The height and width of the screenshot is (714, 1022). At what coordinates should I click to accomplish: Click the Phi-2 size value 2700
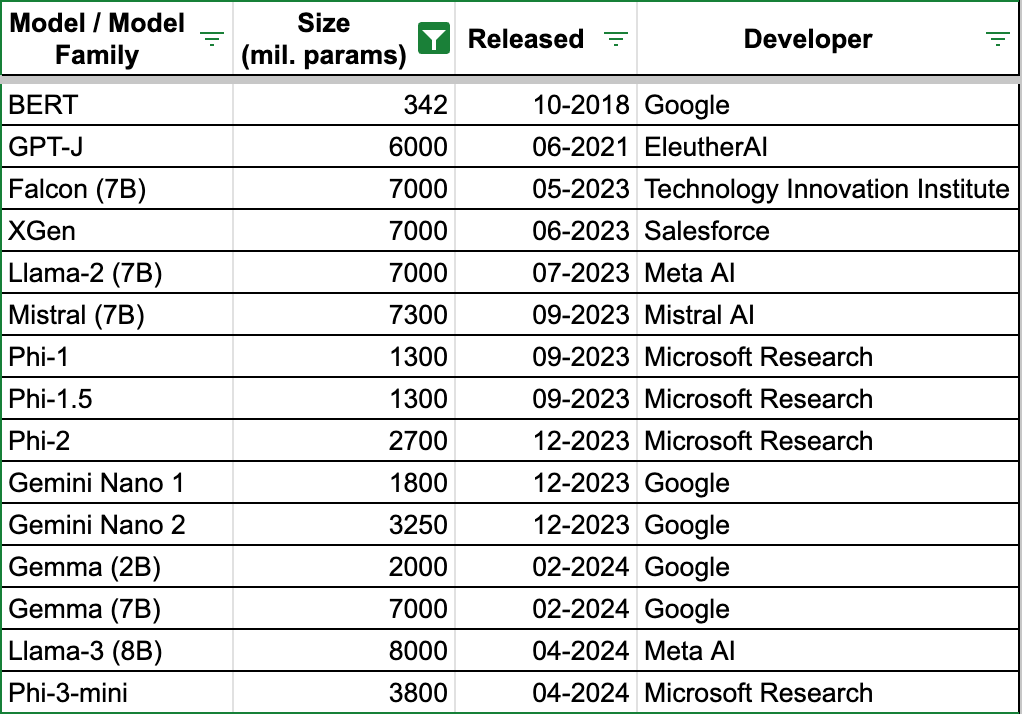tap(417, 441)
